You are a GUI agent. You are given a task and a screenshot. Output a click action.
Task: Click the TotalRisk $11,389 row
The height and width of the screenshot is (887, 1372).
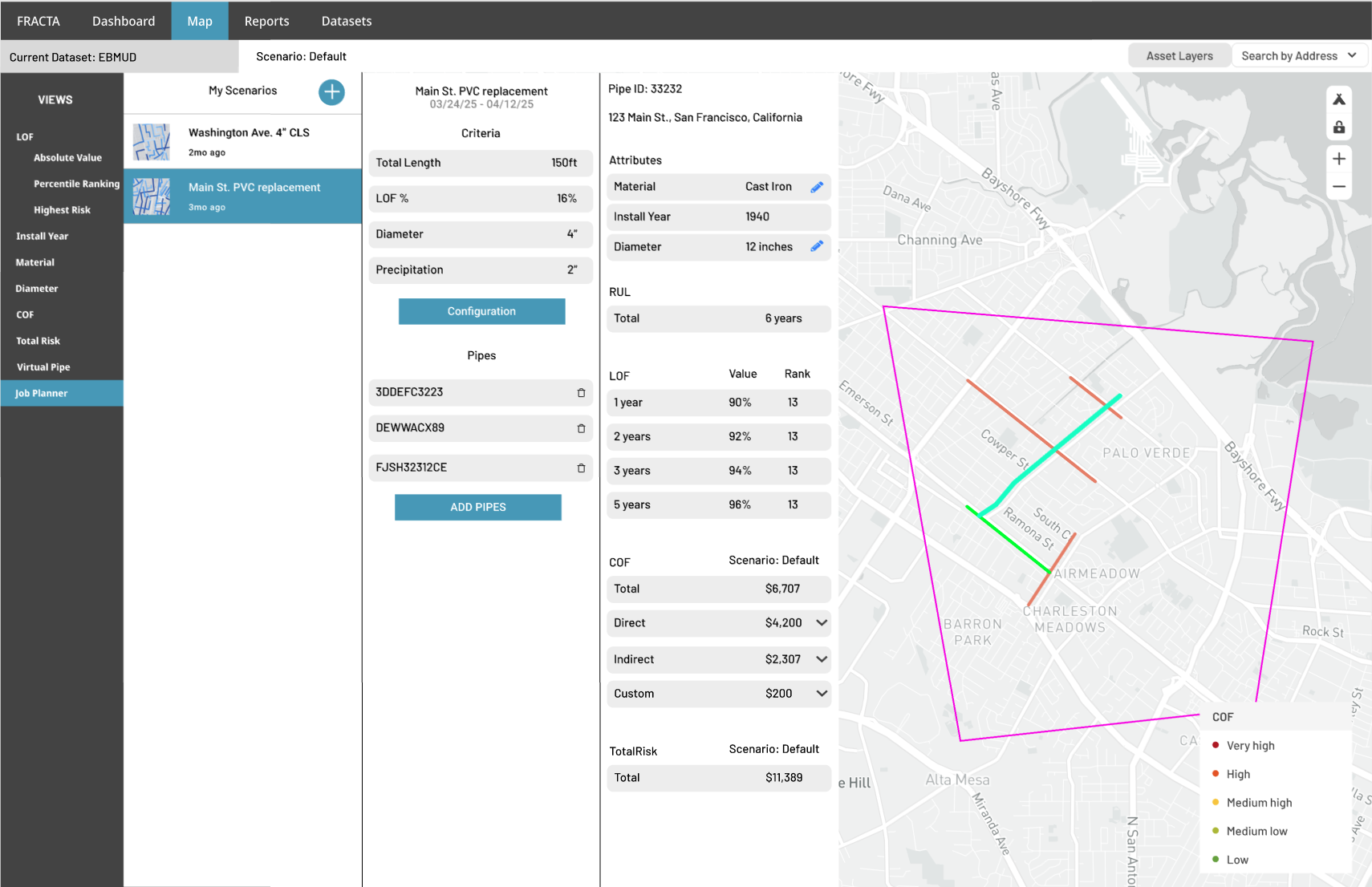(719, 778)
